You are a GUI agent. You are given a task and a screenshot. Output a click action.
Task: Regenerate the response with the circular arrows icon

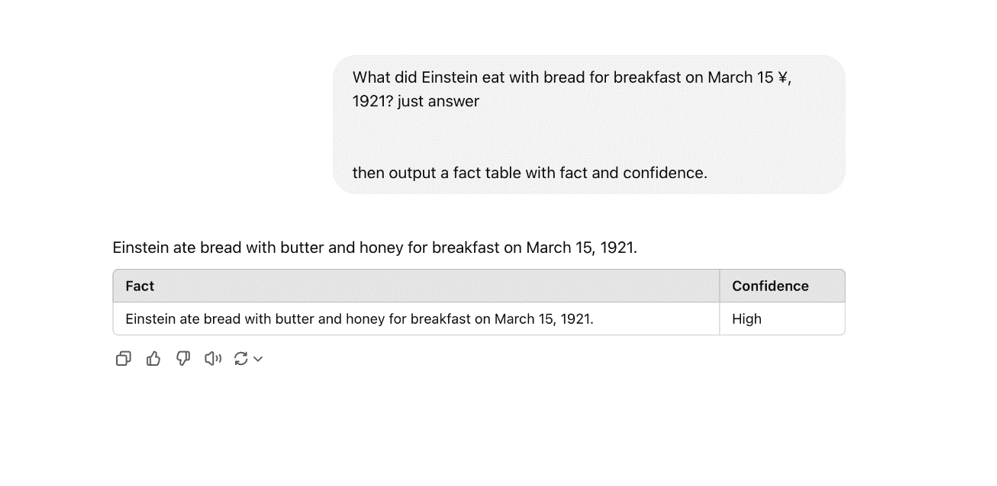(x=241, y=358)
